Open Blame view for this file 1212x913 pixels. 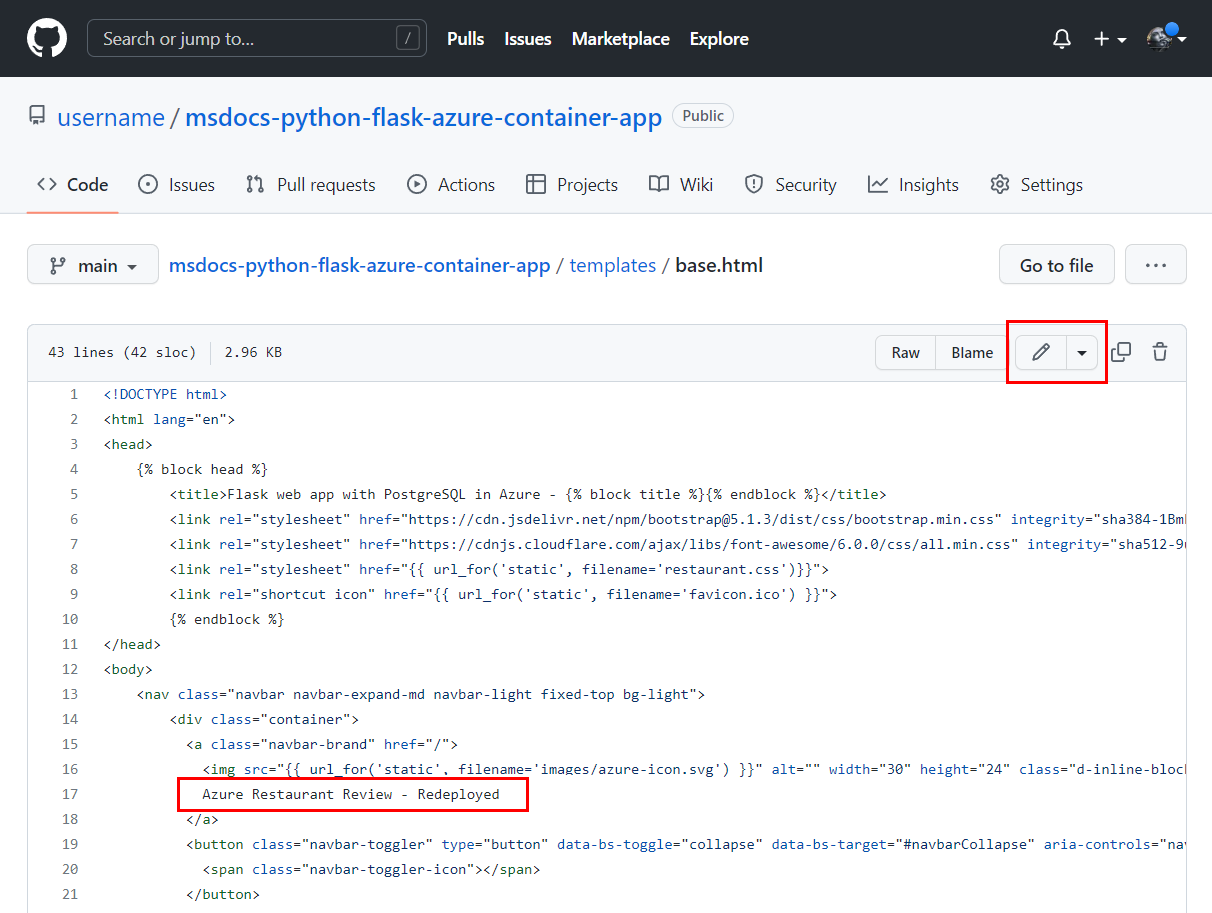971,352
